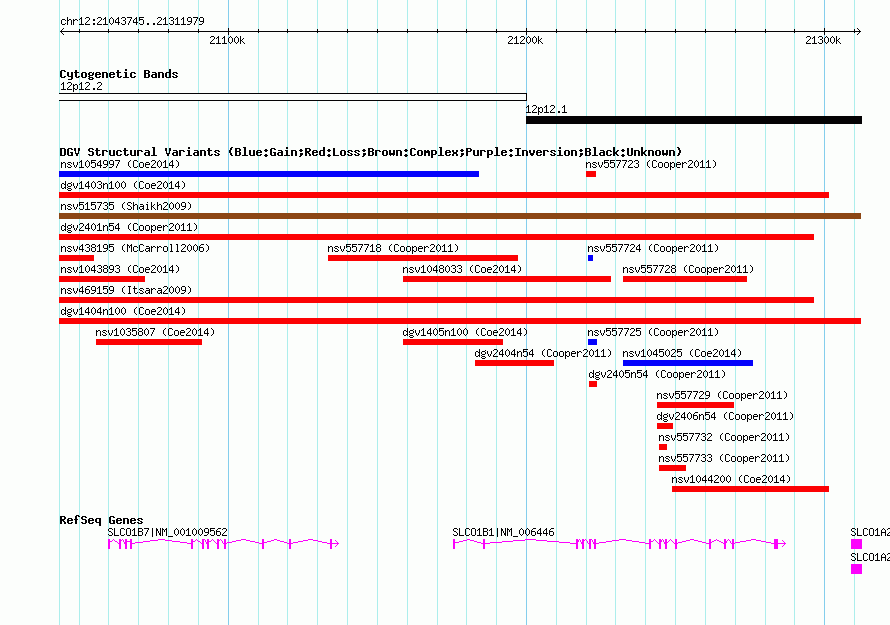Viewport: 890px width, 625px height.
Task: Click the DGV Structural Variants track title
Action: click(371, 152)
